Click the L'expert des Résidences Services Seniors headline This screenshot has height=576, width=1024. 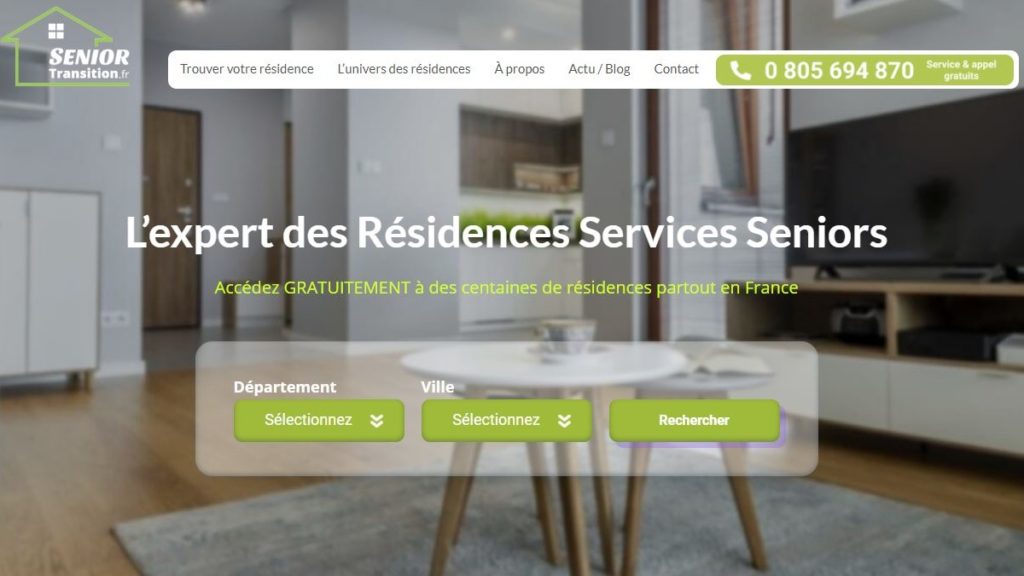coord(506,232)
